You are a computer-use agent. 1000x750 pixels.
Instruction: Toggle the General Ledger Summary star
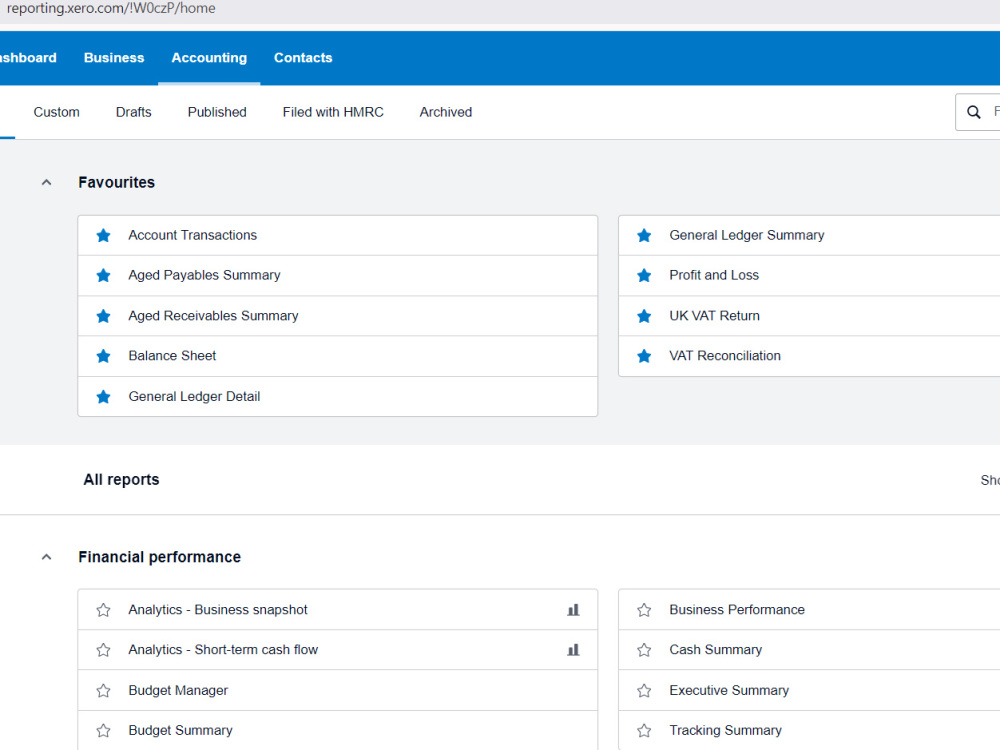[x=644, y=235]
